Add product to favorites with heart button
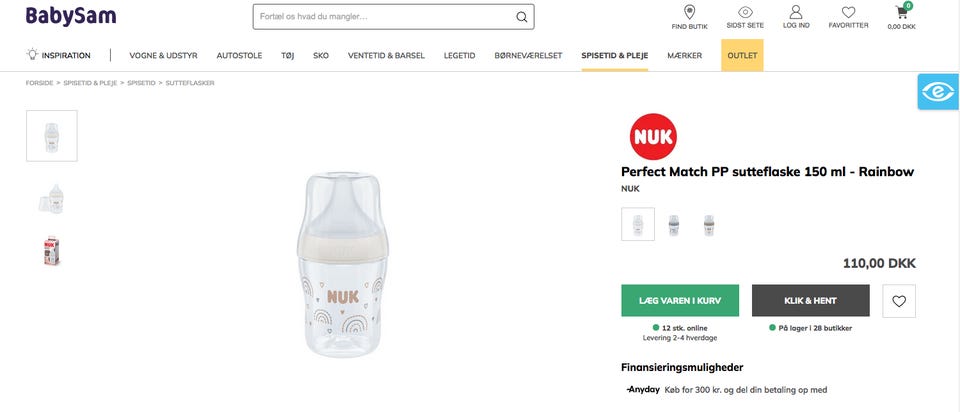The height and width of the screenshot is (412, 960). [899, 301]
